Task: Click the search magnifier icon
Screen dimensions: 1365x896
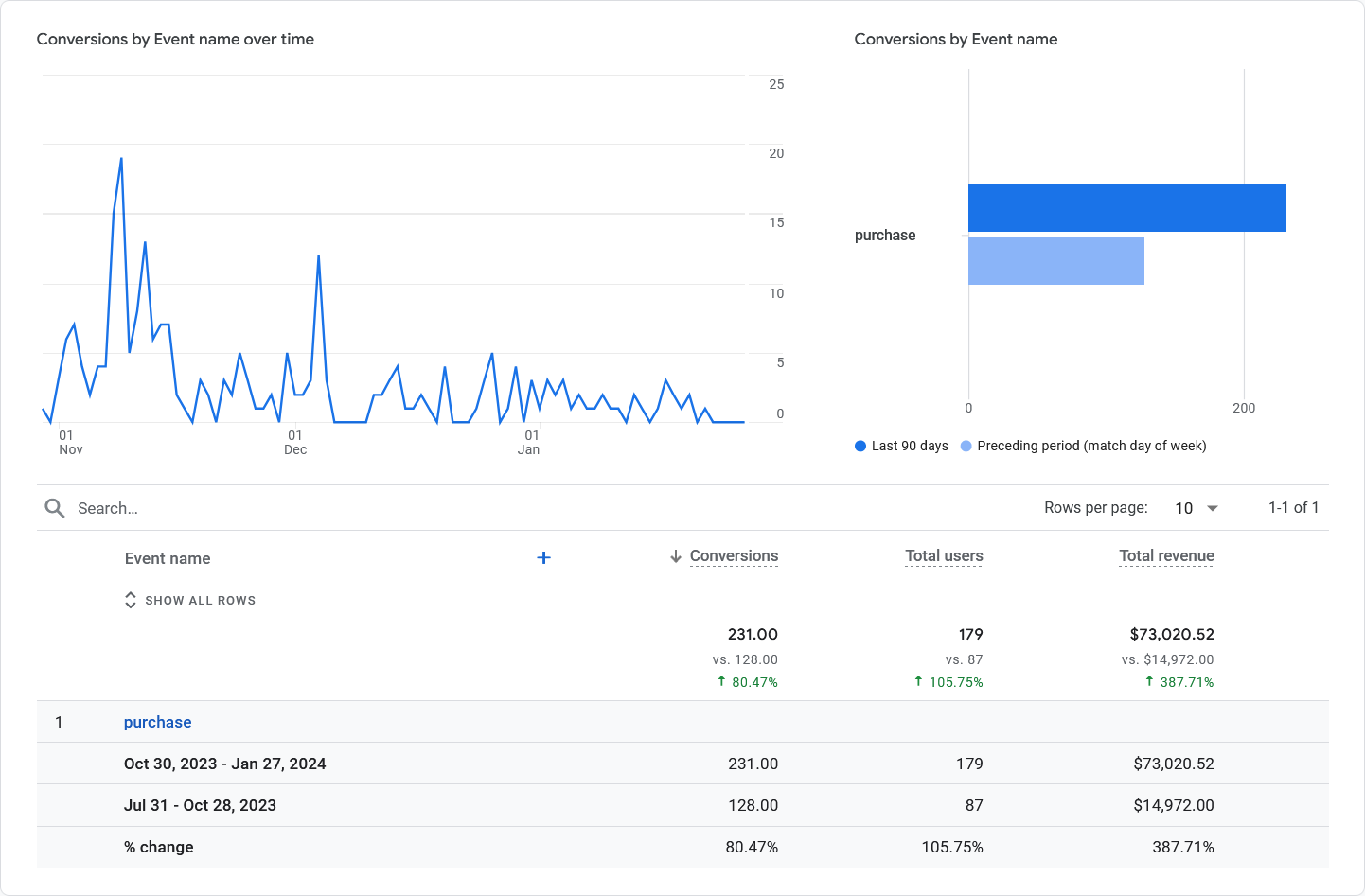Action: pyautogui.click(x=55, y=508)
